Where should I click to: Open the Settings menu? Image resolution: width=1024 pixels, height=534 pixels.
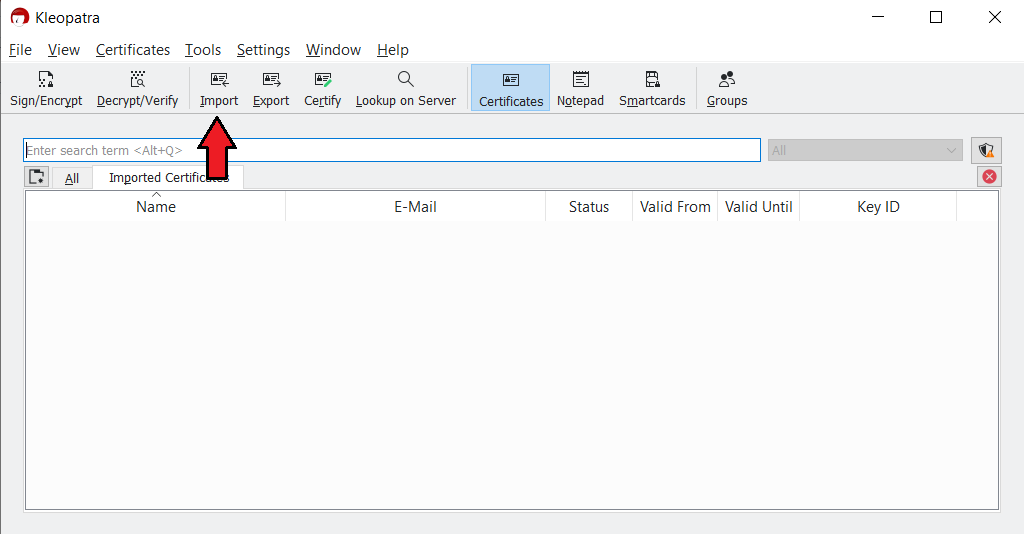click(x=263, y=50)
